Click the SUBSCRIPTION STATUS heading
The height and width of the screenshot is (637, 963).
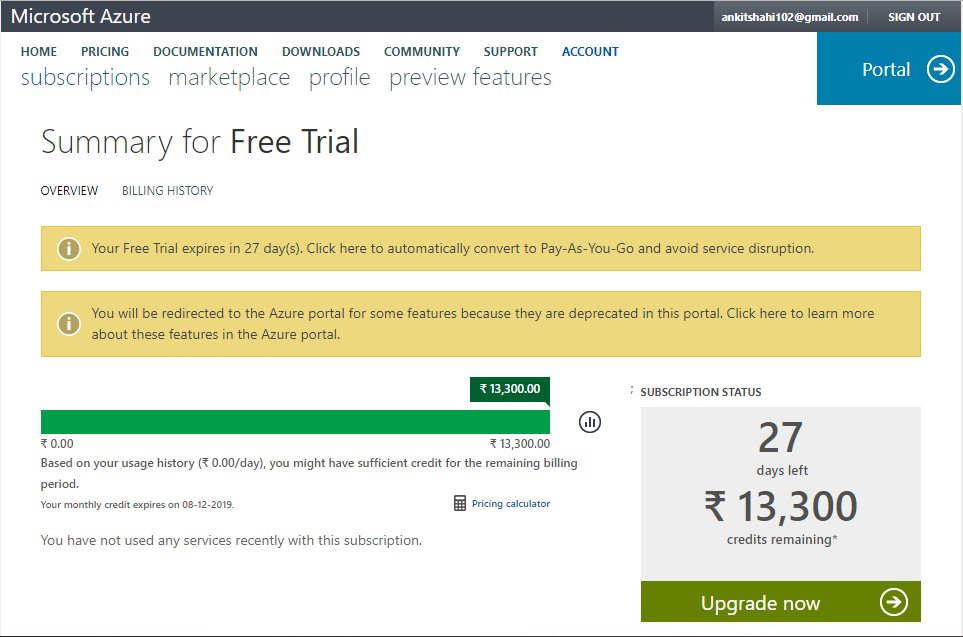[701, 392]
